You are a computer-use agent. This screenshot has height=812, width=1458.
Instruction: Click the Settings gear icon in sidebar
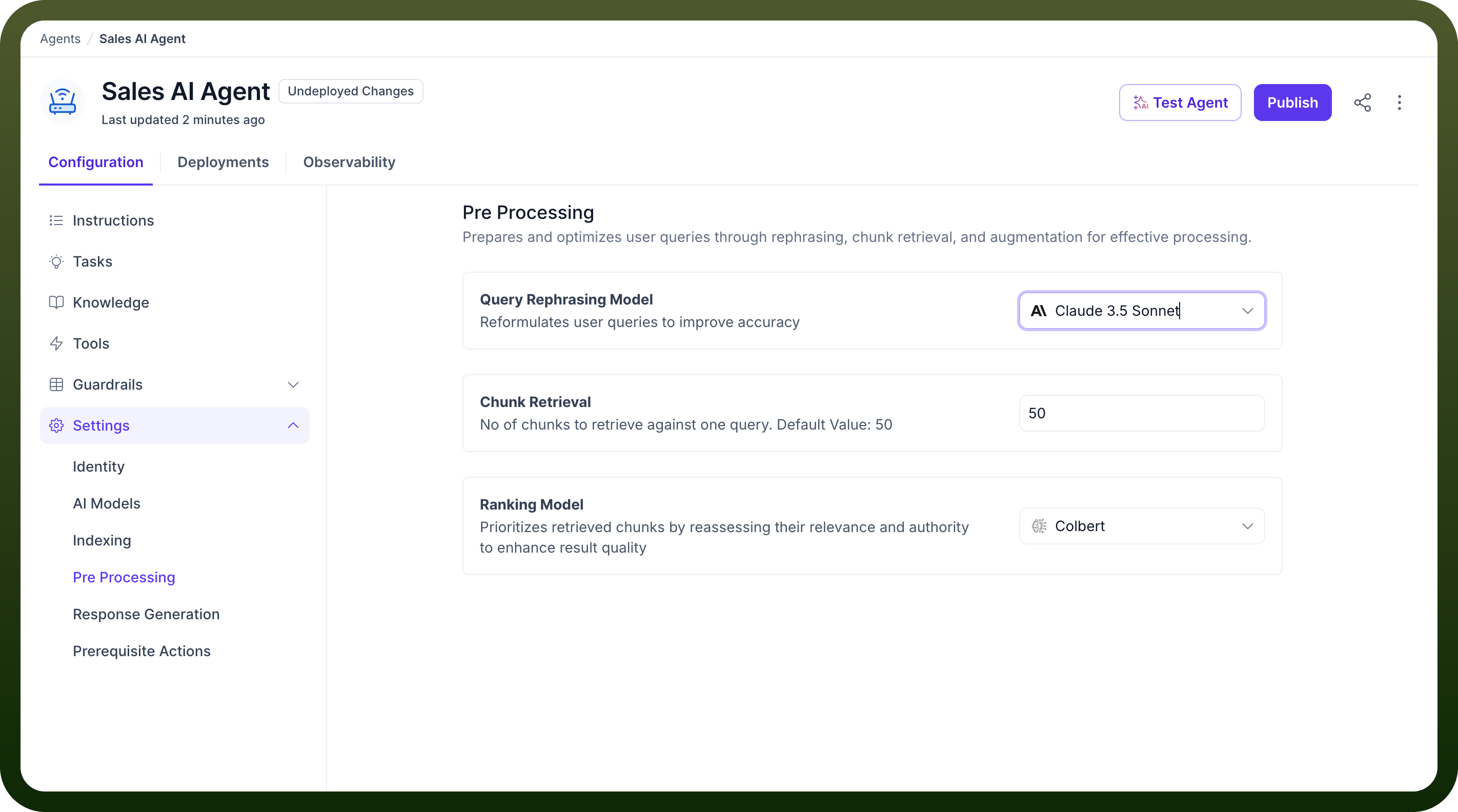click(56, 425)
